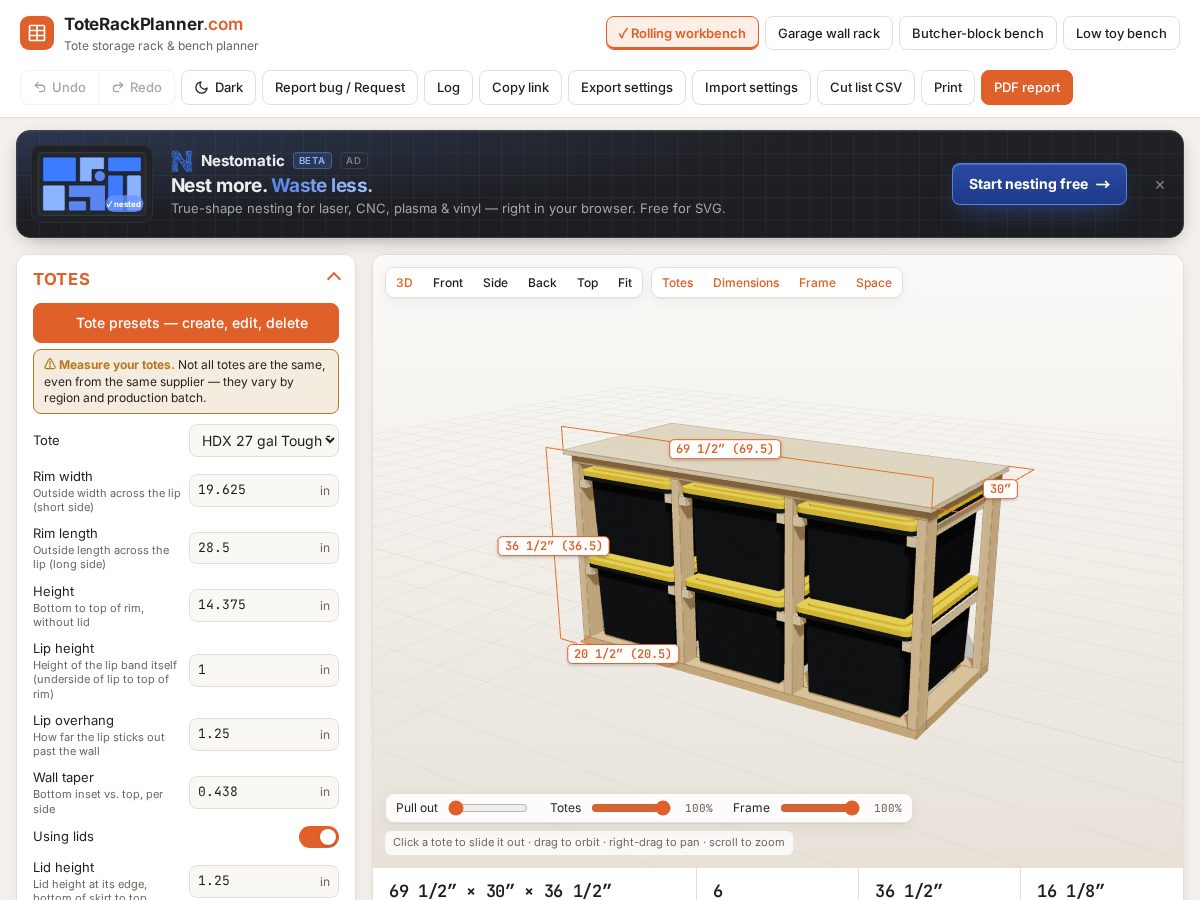Download the Cut list CSV
Viewport: 1200px width, 900px height.
pos(866,87)
